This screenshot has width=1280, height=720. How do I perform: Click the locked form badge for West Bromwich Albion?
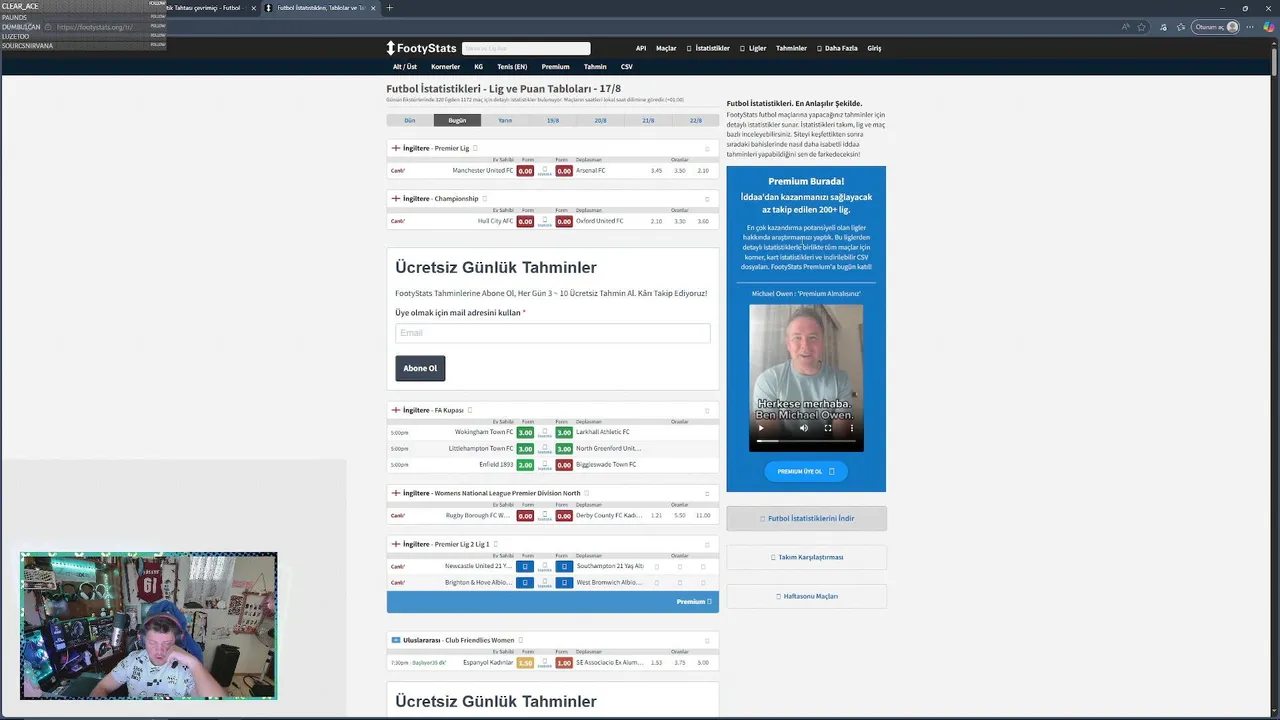564,582
